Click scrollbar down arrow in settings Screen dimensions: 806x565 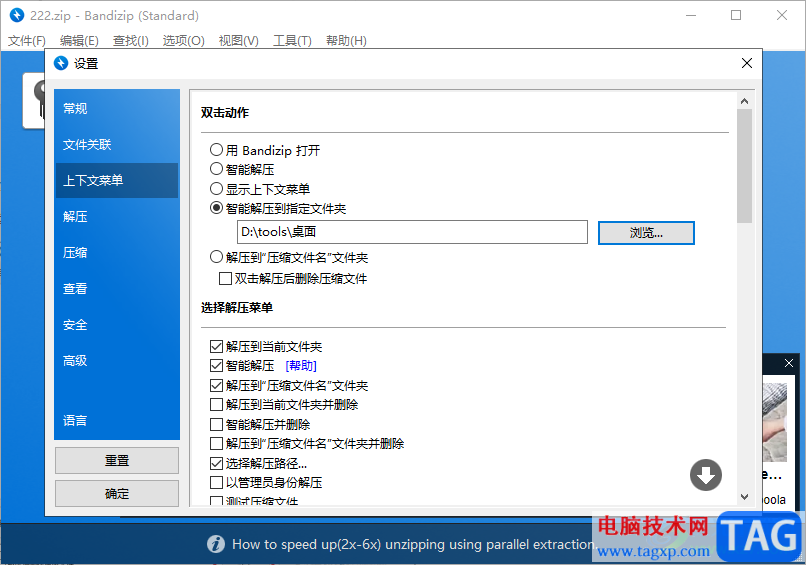[x=744, y=497]
